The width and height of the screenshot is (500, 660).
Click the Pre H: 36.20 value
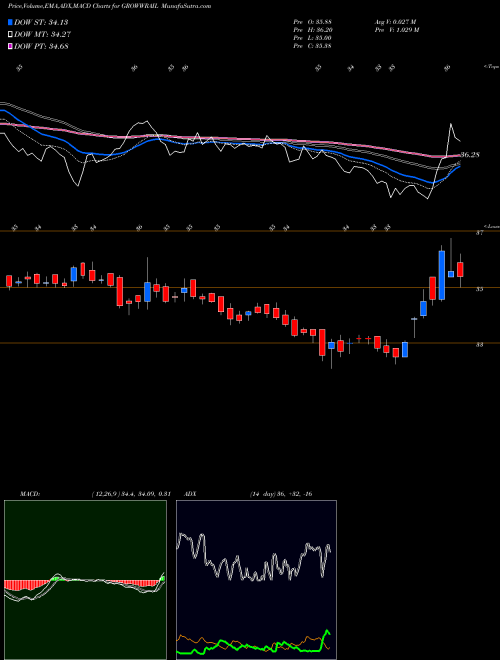tap(312, 30)
